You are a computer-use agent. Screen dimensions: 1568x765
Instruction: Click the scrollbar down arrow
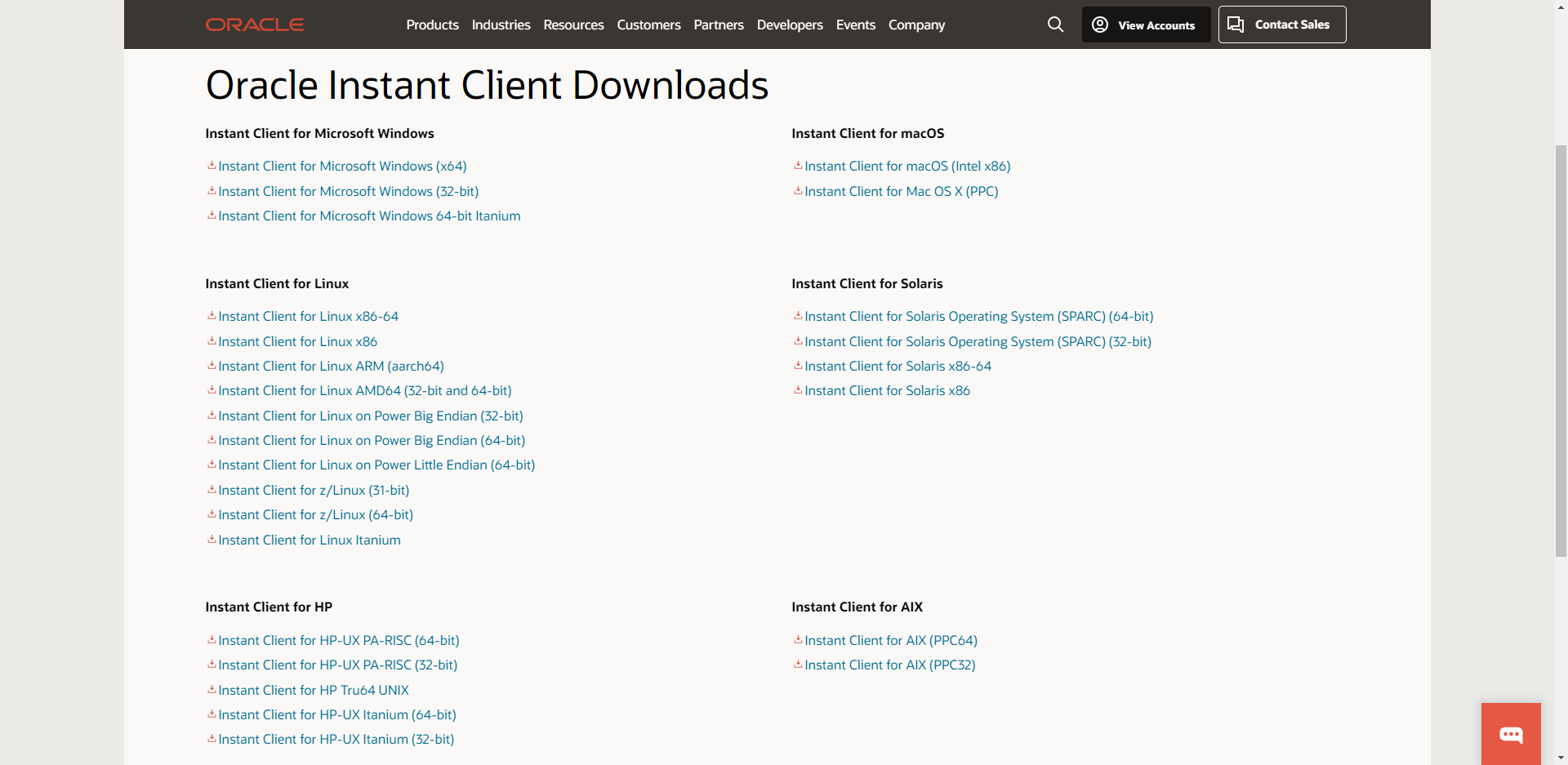click(1561, 758)
